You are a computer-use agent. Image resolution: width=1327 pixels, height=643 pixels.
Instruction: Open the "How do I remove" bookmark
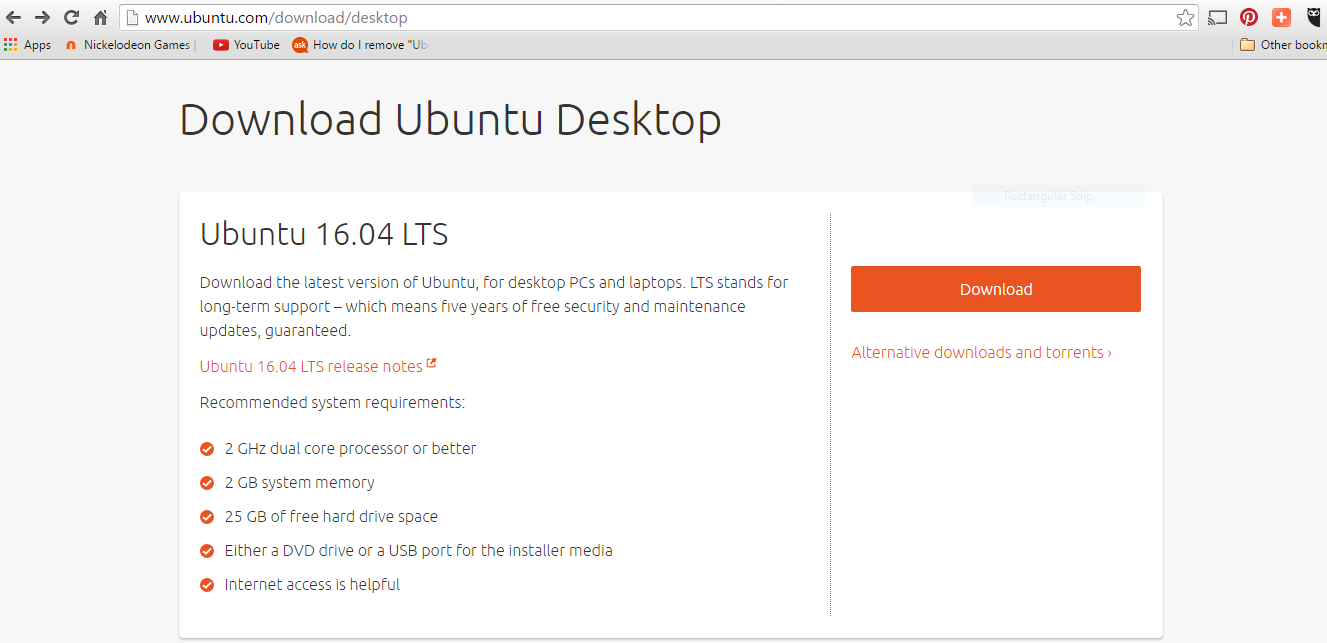[x=360, y=45]
